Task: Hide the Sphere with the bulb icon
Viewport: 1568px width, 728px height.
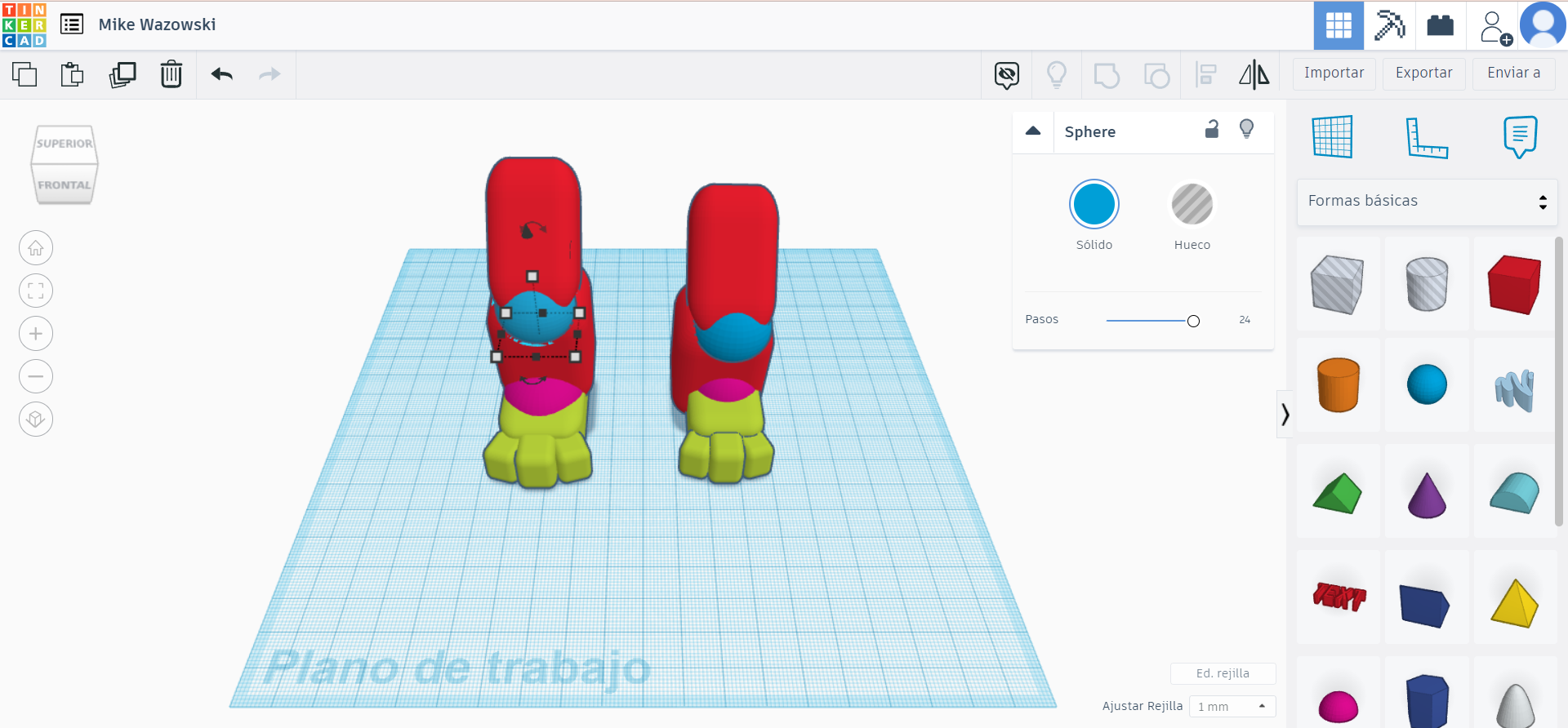Action: click(1246, 129)
